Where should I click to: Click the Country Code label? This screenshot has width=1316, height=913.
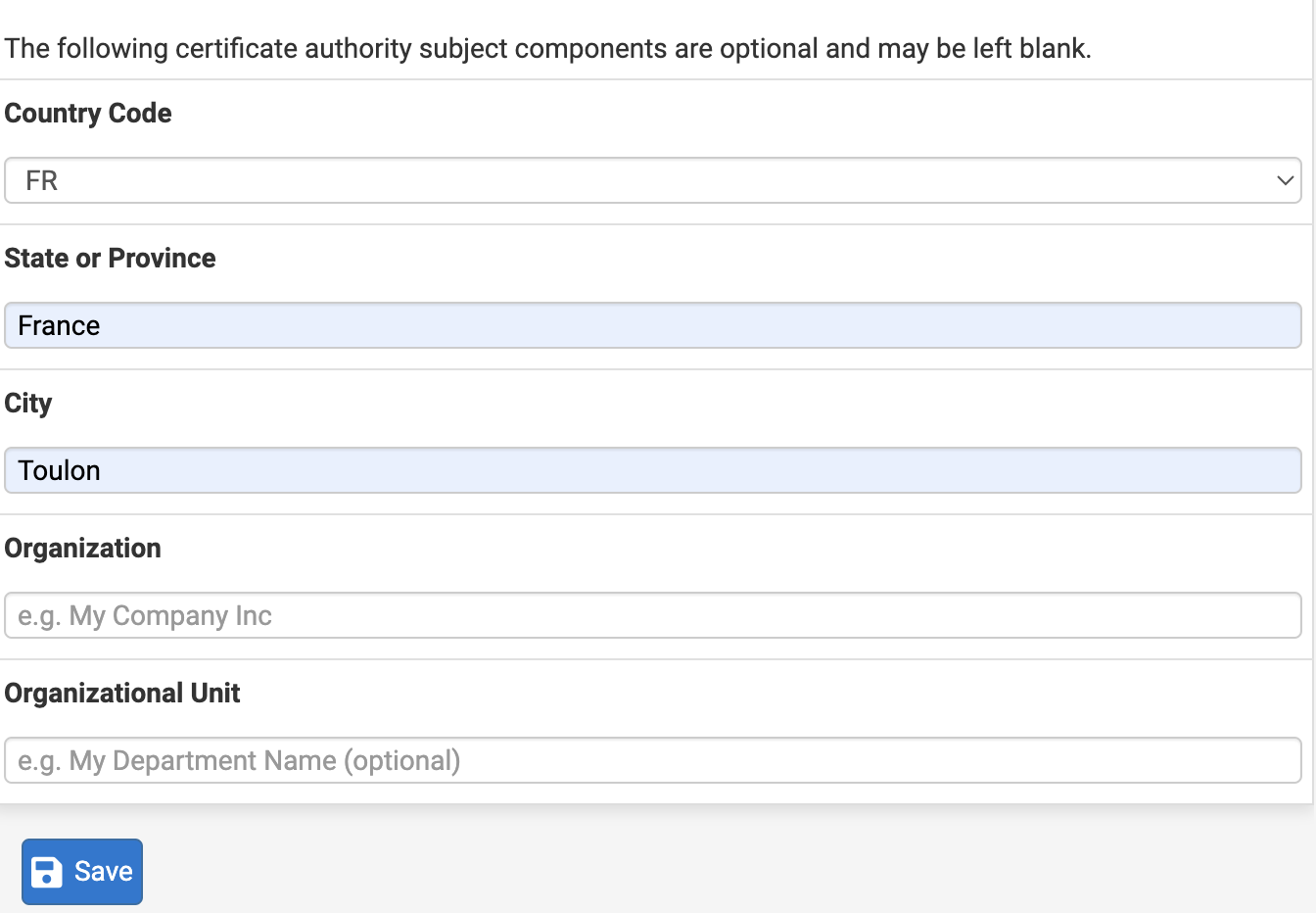pyautogui.click(x=88, y=114)
